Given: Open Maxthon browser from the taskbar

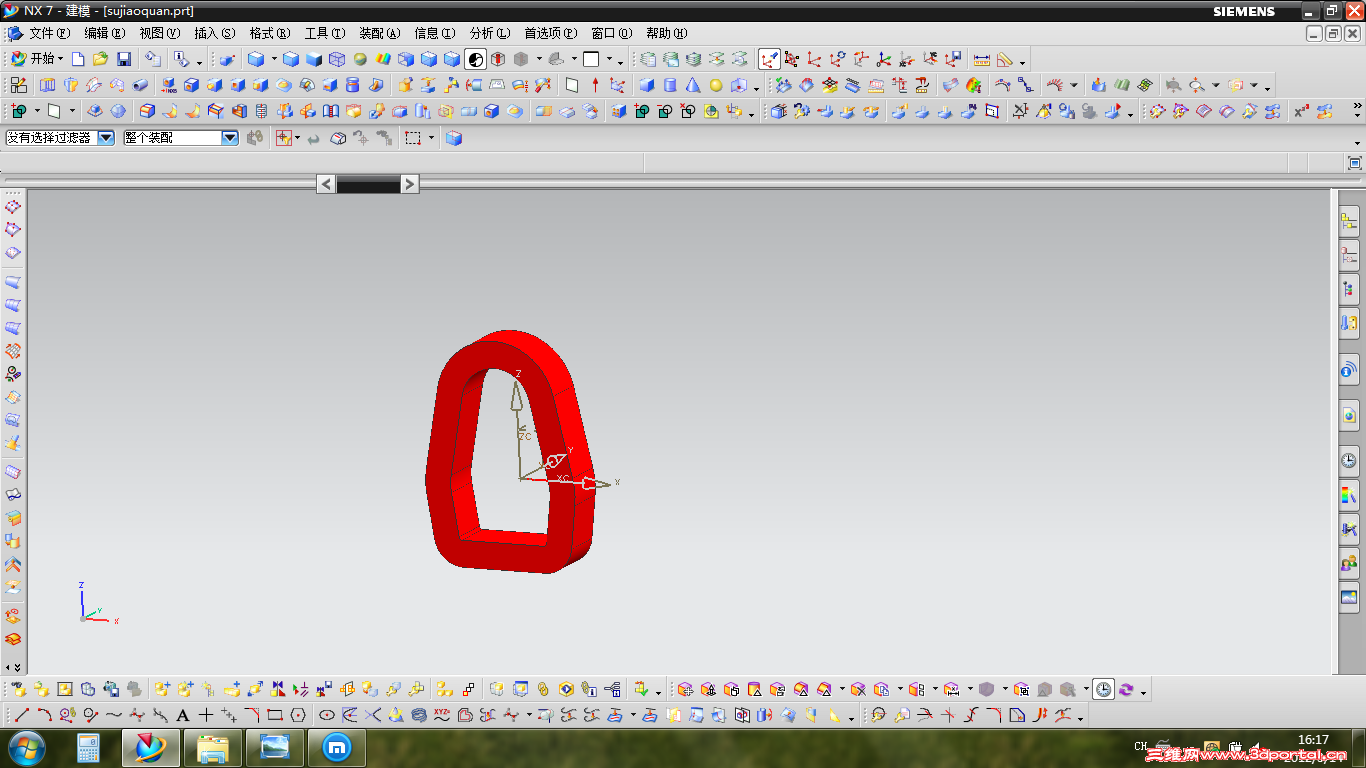Looking at the screenshot, I should (x=336, y=748).
